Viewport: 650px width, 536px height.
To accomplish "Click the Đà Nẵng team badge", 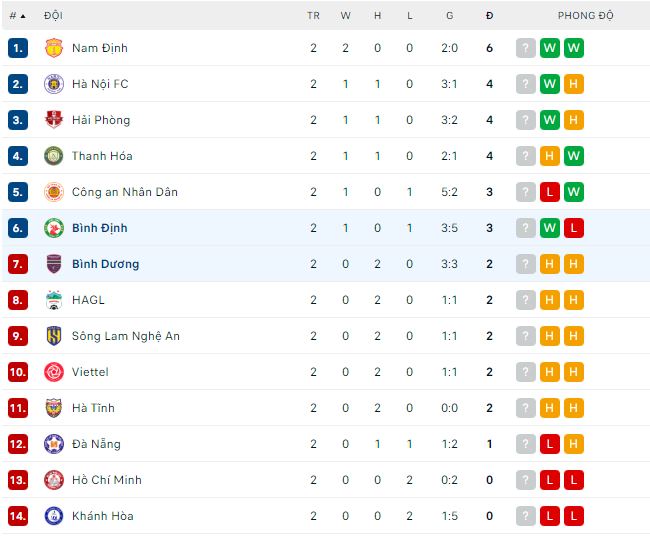I will coord(54,444).
